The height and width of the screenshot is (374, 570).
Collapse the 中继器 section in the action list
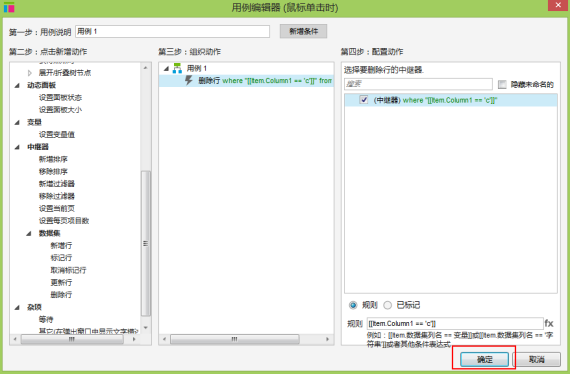(17, 147)
